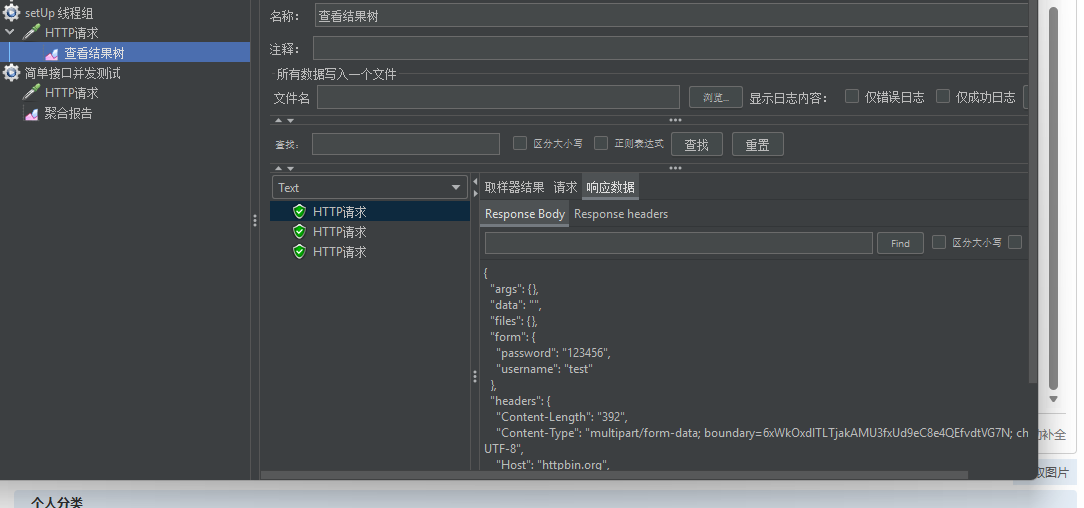Tick 区分大小写 next to 正则表达式
Image resolution: width=1084 pixels, height=508 pixels.
pos(520,143)
